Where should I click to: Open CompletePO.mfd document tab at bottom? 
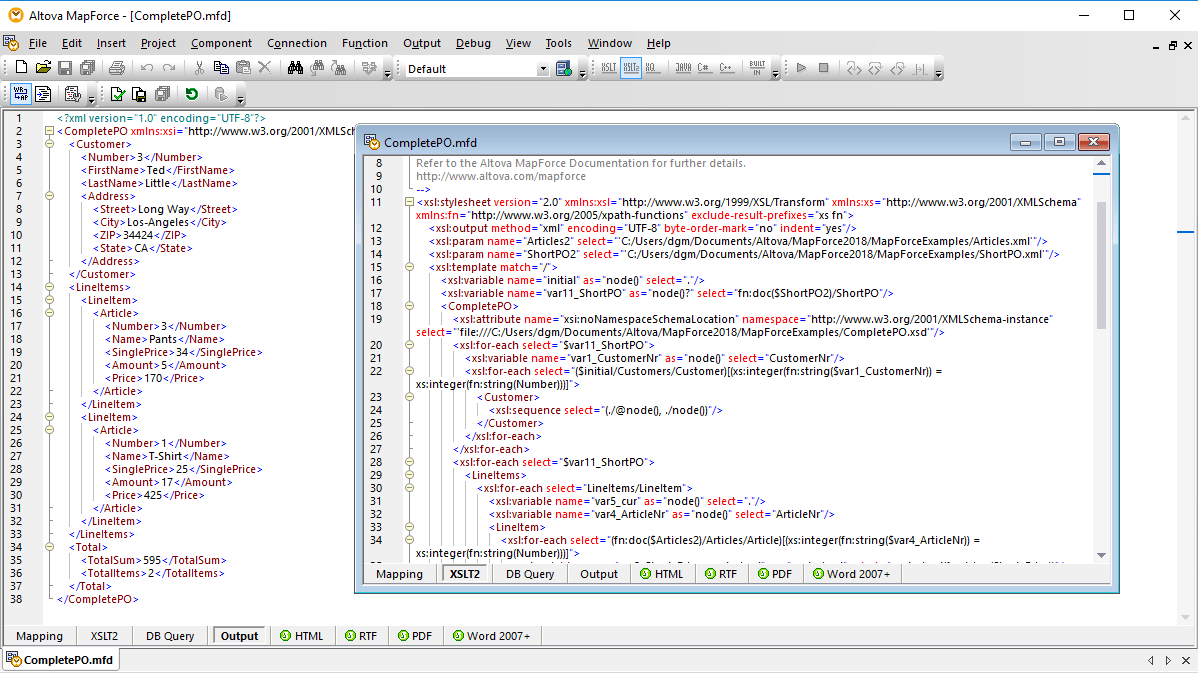coord(61,660)
